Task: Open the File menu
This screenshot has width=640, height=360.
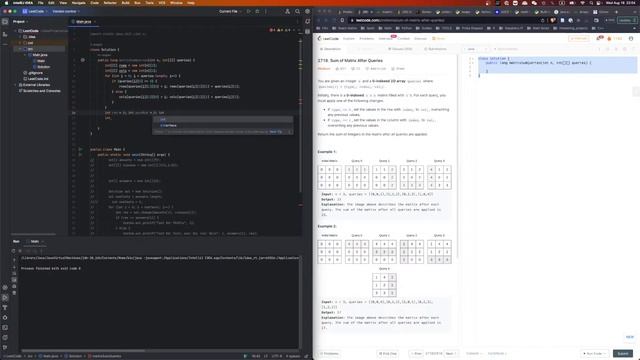Action: point(40,3)
